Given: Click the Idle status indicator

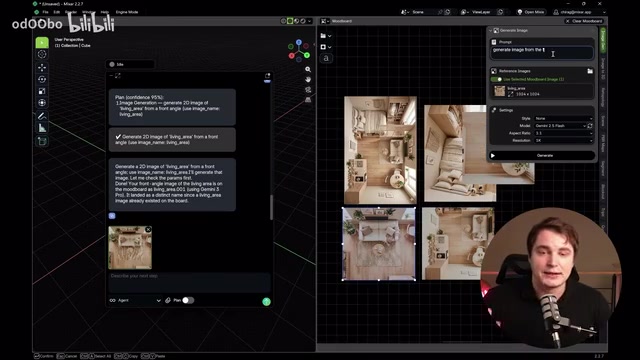Looking at the screenshot, I should pos(130,64).
